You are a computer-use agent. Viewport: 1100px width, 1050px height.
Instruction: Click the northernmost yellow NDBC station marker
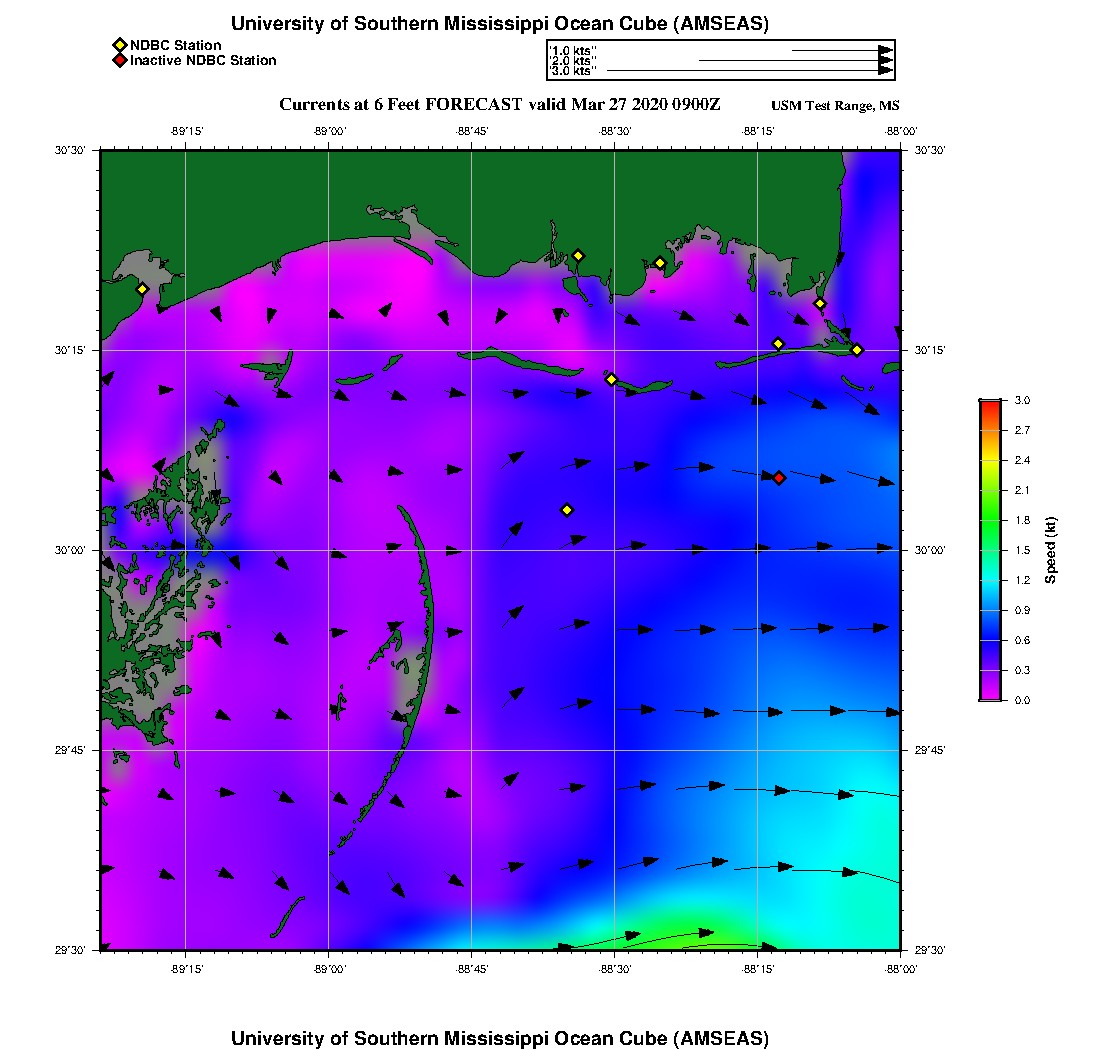click(x=578, y=256)
